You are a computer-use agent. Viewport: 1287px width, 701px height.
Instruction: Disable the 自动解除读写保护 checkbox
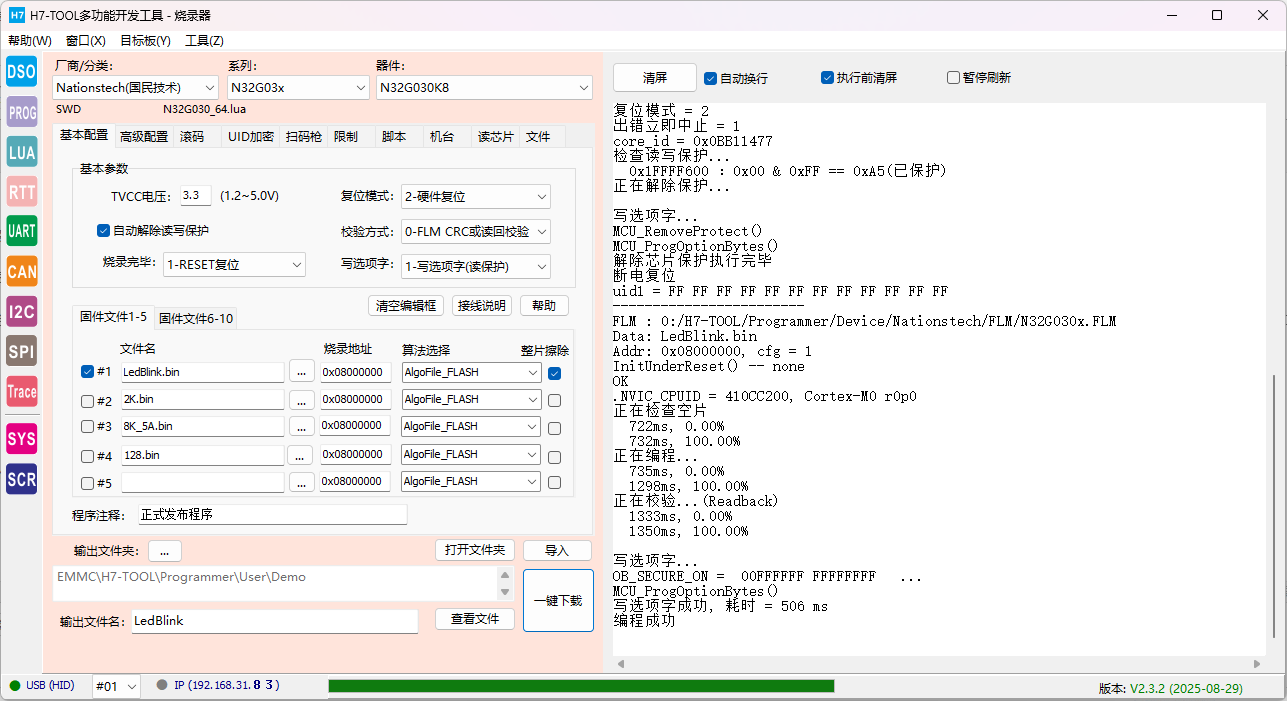pos(103,231)
